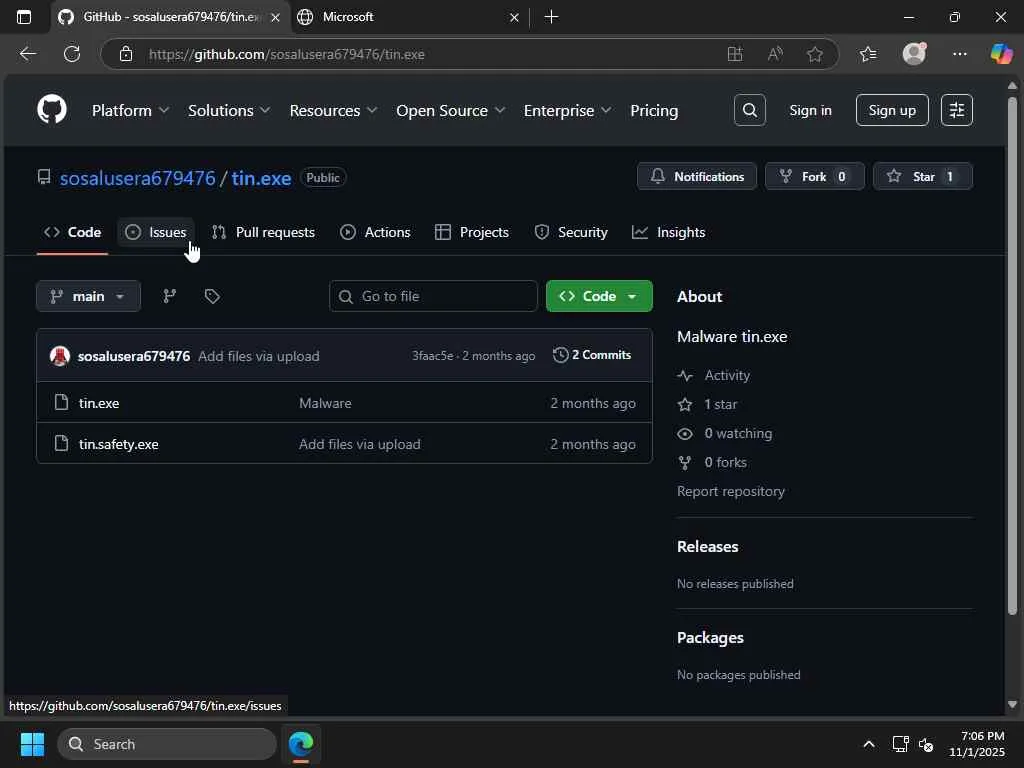Image resolution: width=1024 pixels, height=768 pixels.
Task: Click the Sign in link
Action: click(810, 110)
